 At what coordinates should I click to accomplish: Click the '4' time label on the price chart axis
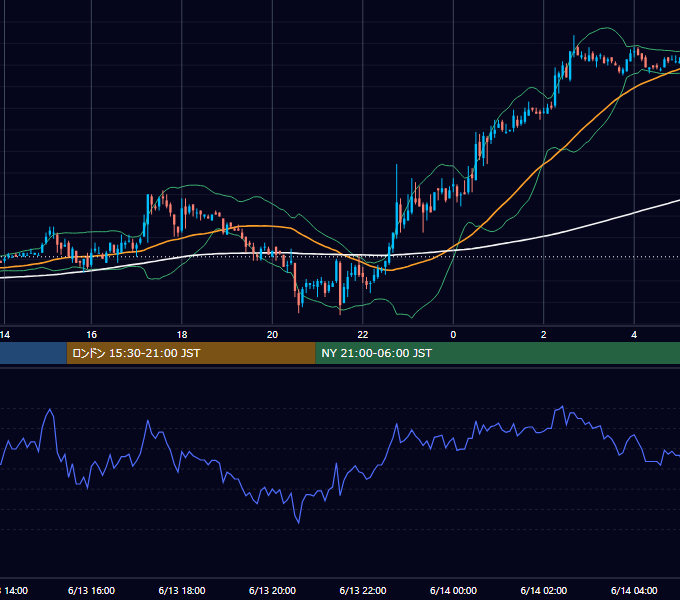[634, 335]
